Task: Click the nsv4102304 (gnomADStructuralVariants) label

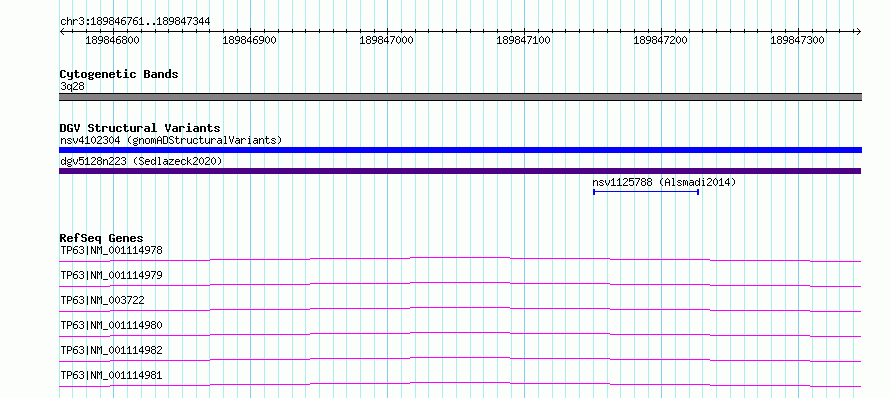Action: pyautogui.click(x=171, y=140)
